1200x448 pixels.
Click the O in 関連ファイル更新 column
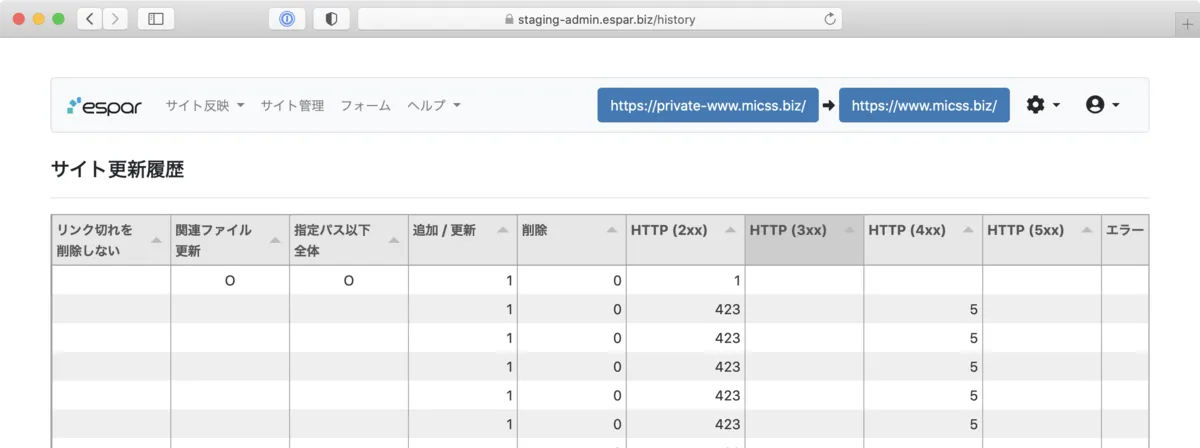point(230,281)
